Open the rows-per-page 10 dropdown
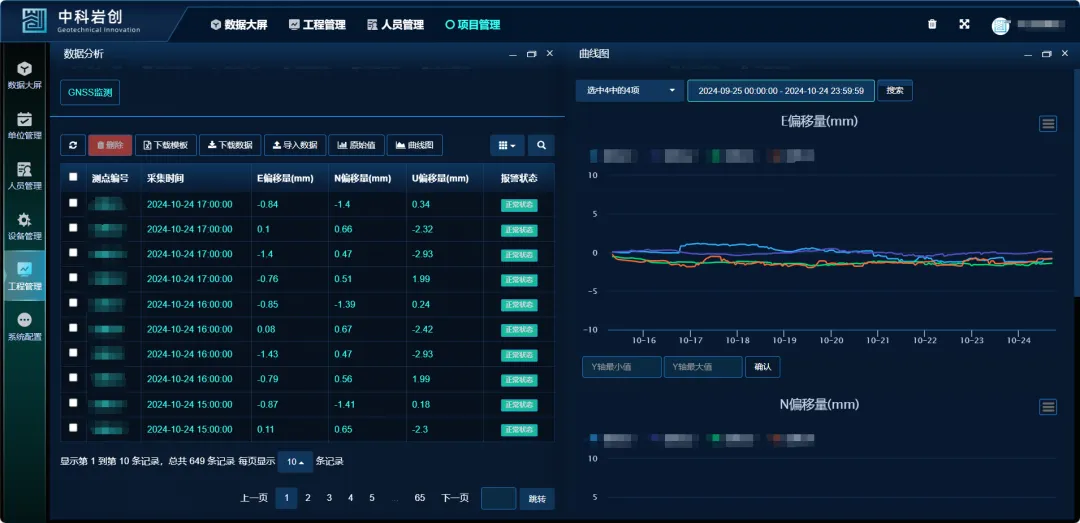1080x523 pixels. 294,462
